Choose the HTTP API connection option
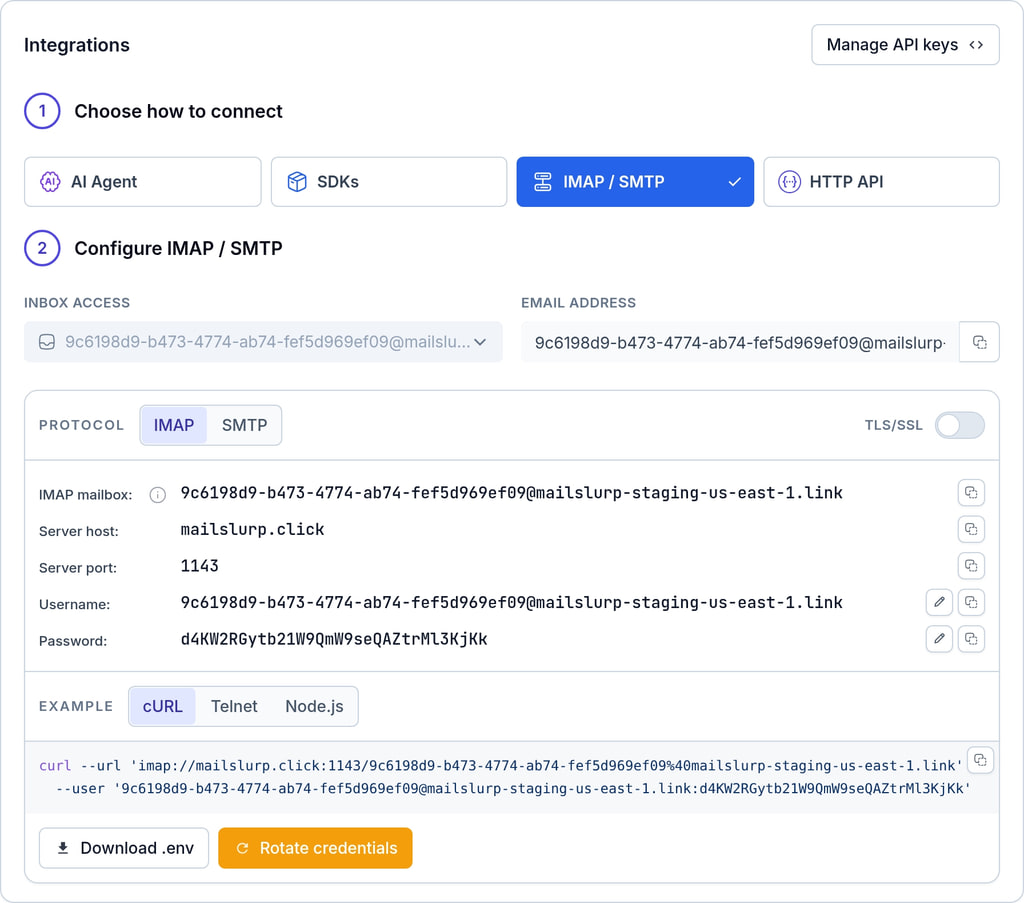This screenshot has width=1024, height=903. 881,182
